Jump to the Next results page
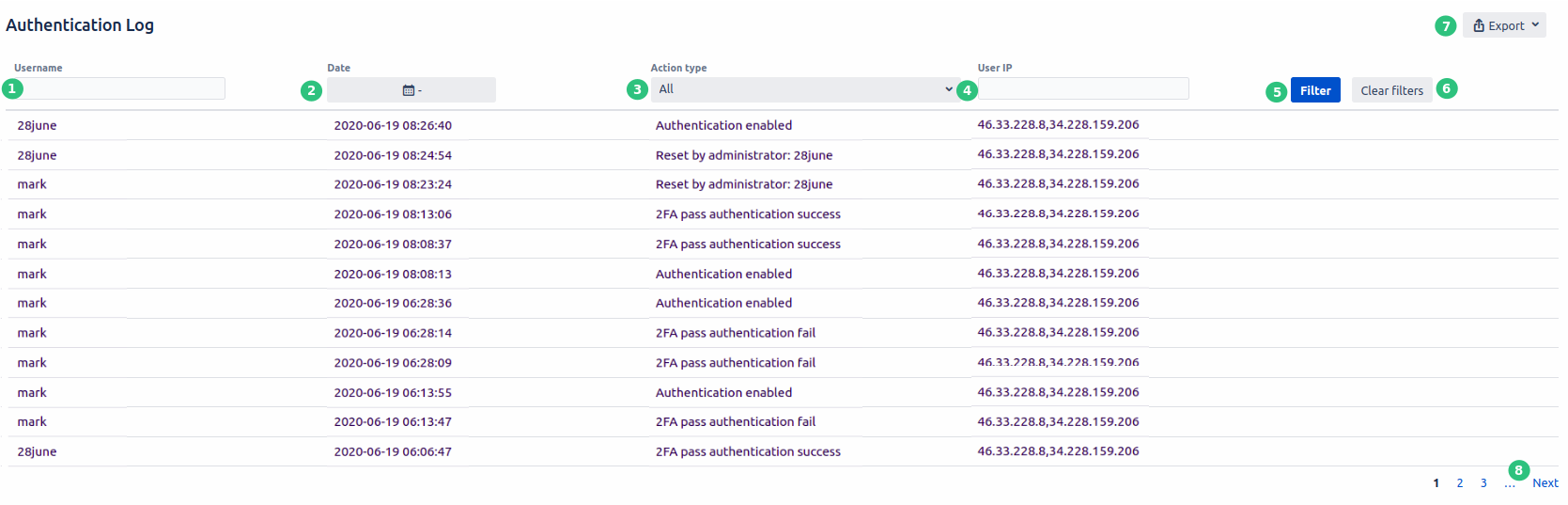Image resolution: width=1568 pixels, height=505 pixels. 1545,483
